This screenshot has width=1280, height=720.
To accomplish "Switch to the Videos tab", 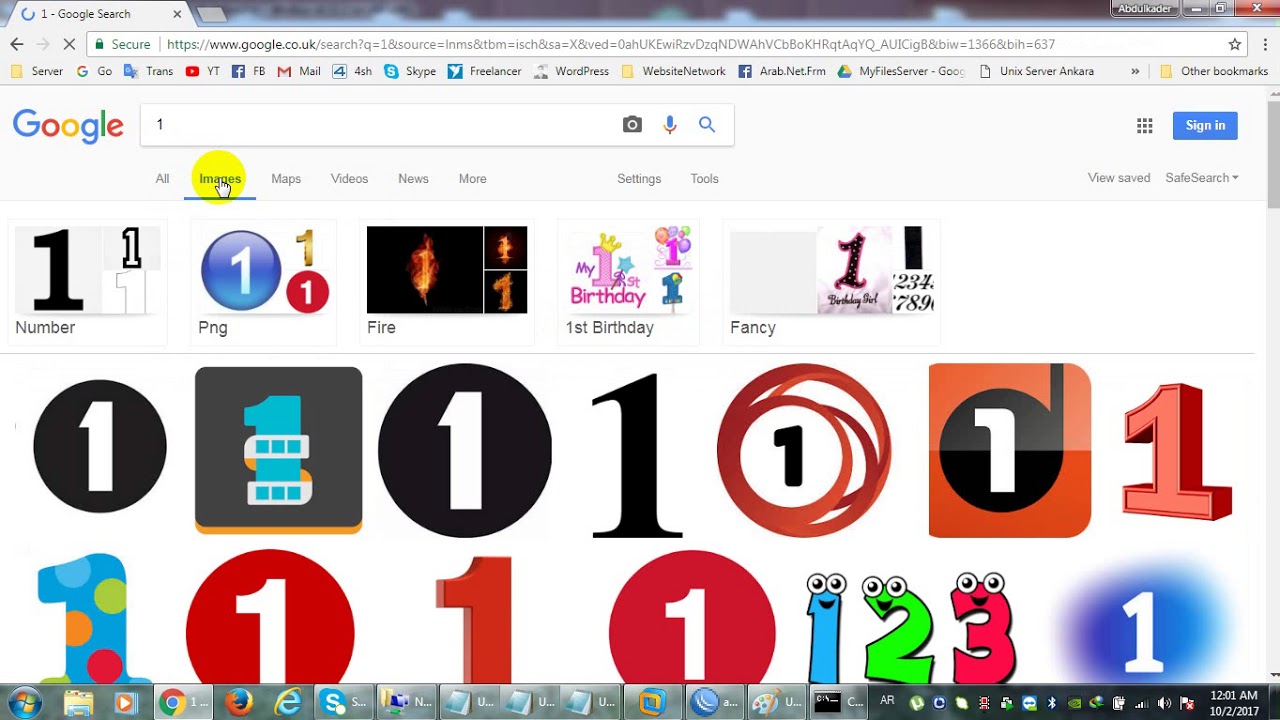I will (x=349, y=179).
